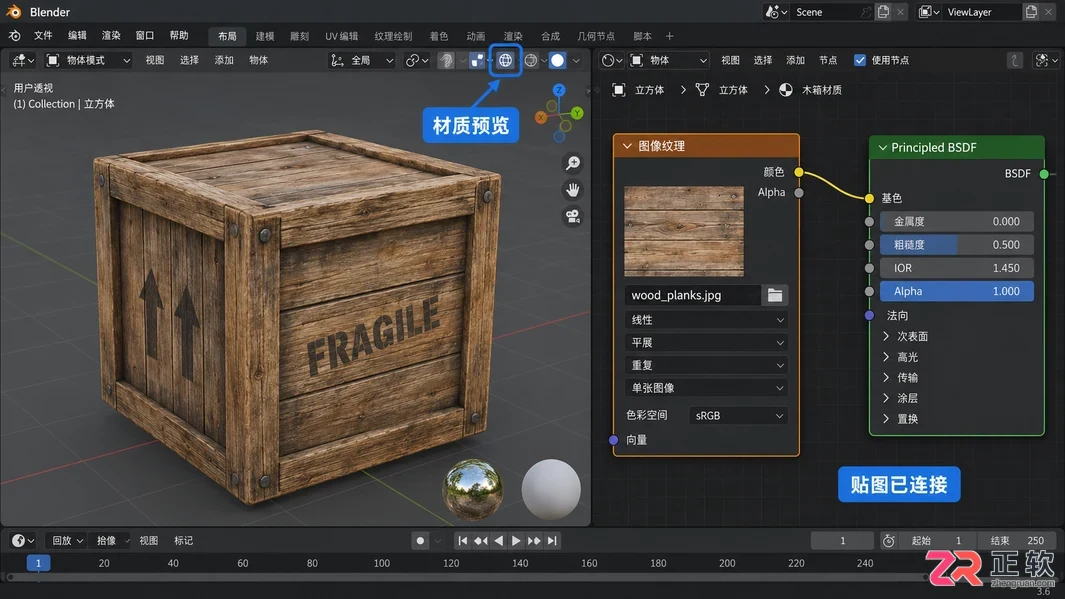
Task: Open the sRGB color space dropdown
Action: 739,416
